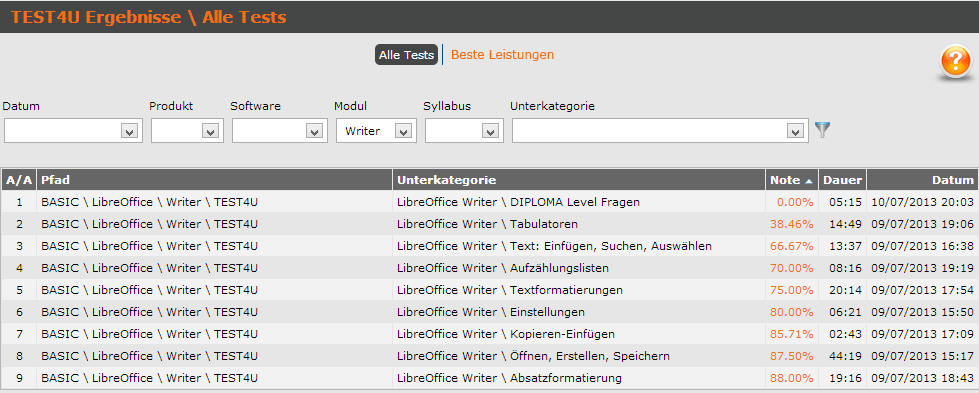Click the 87.50% note value
Viewport: 979px width, 393px height.
point(792,356)
